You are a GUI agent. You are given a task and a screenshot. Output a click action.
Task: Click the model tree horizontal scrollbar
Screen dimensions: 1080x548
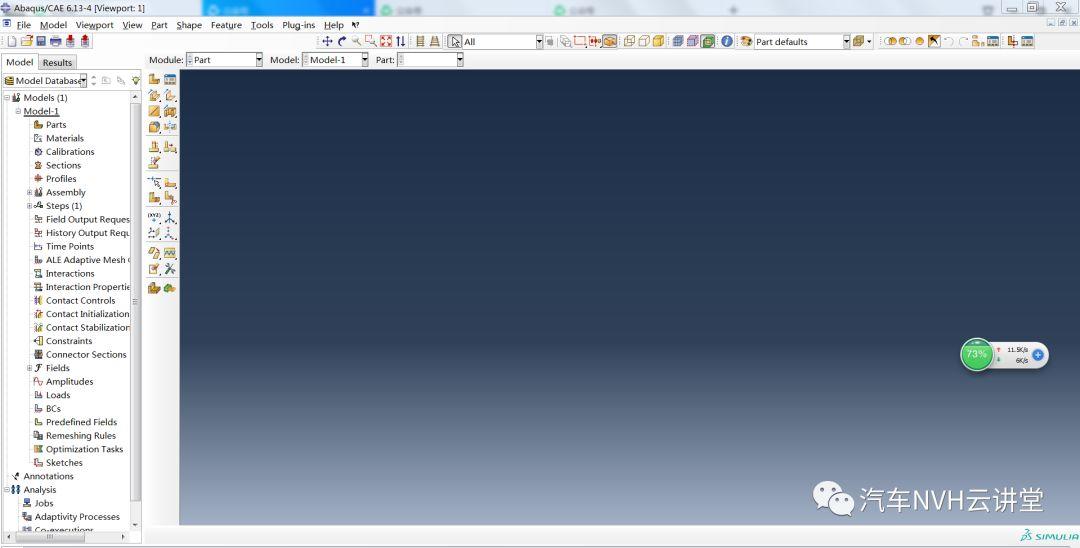50,537
